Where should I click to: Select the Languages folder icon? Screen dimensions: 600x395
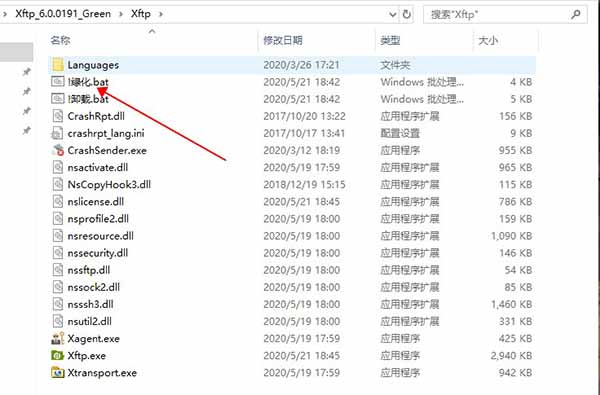[58, 65]
